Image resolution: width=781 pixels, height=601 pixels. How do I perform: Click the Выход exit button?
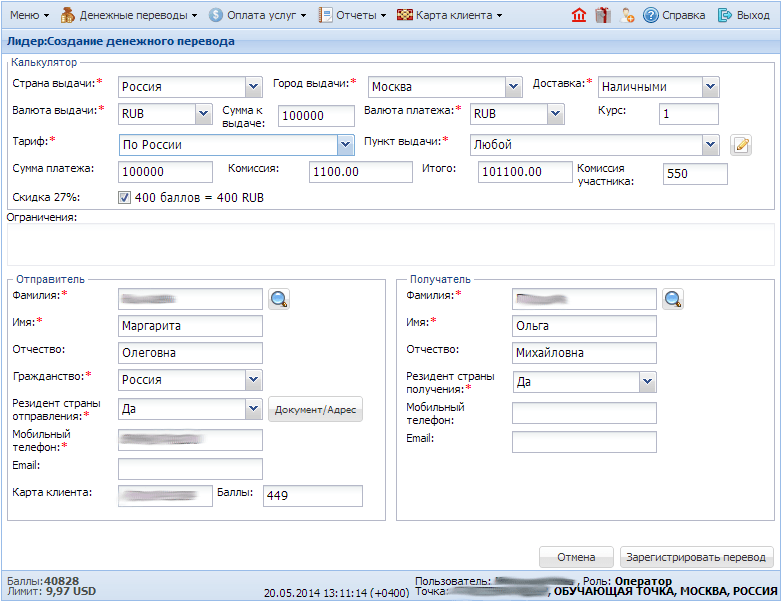click(x=743, y=15)
